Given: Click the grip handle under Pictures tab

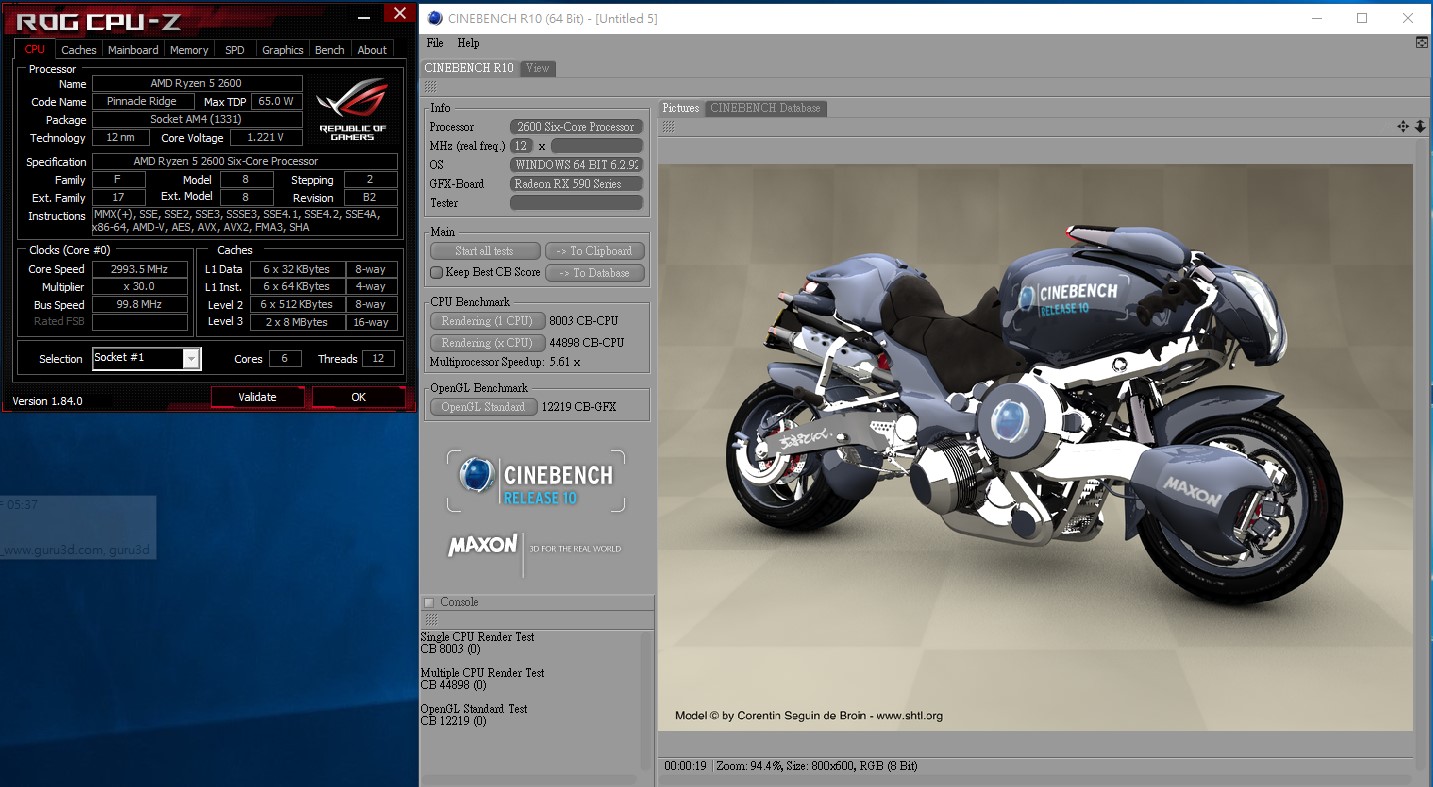Looking at the screenshot, I should [x=668, y=127].
